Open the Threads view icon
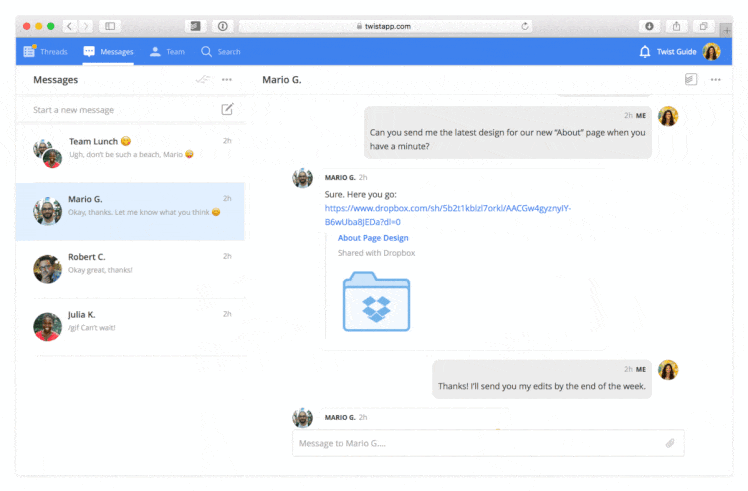The width and height of the screenshot is (748, 491). pyautogui.click(x=29, y=51)
